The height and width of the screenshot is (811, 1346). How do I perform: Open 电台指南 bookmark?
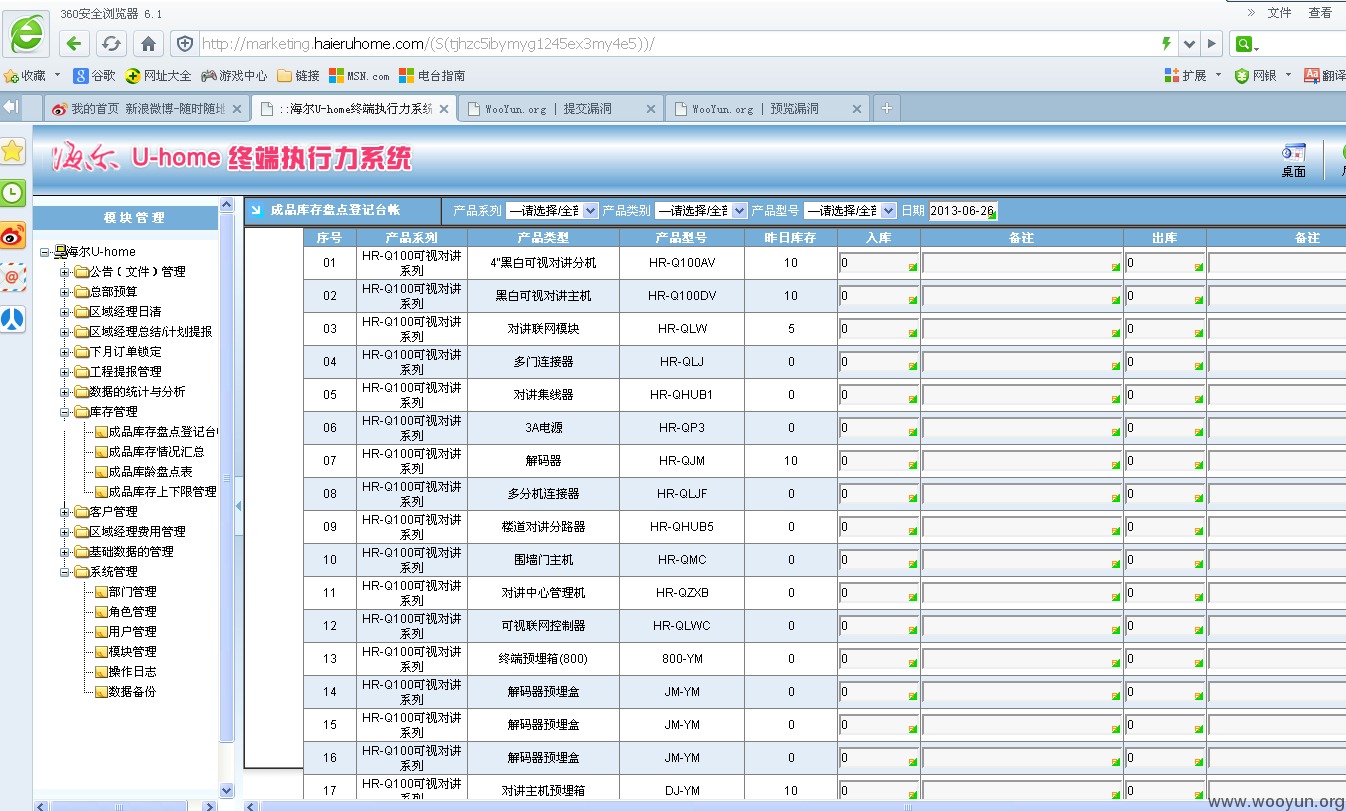pos(432,75)
